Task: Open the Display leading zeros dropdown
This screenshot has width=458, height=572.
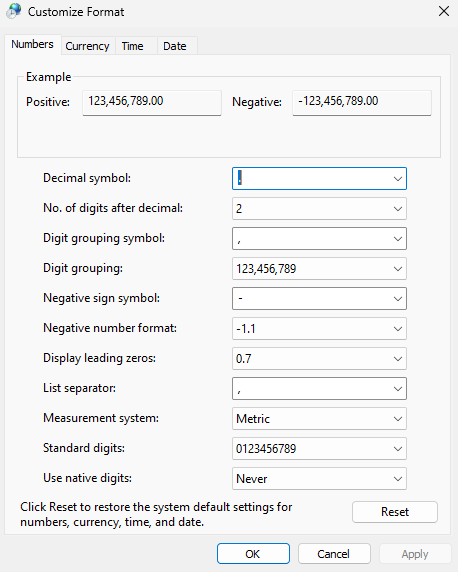Action: click(319, 359)
